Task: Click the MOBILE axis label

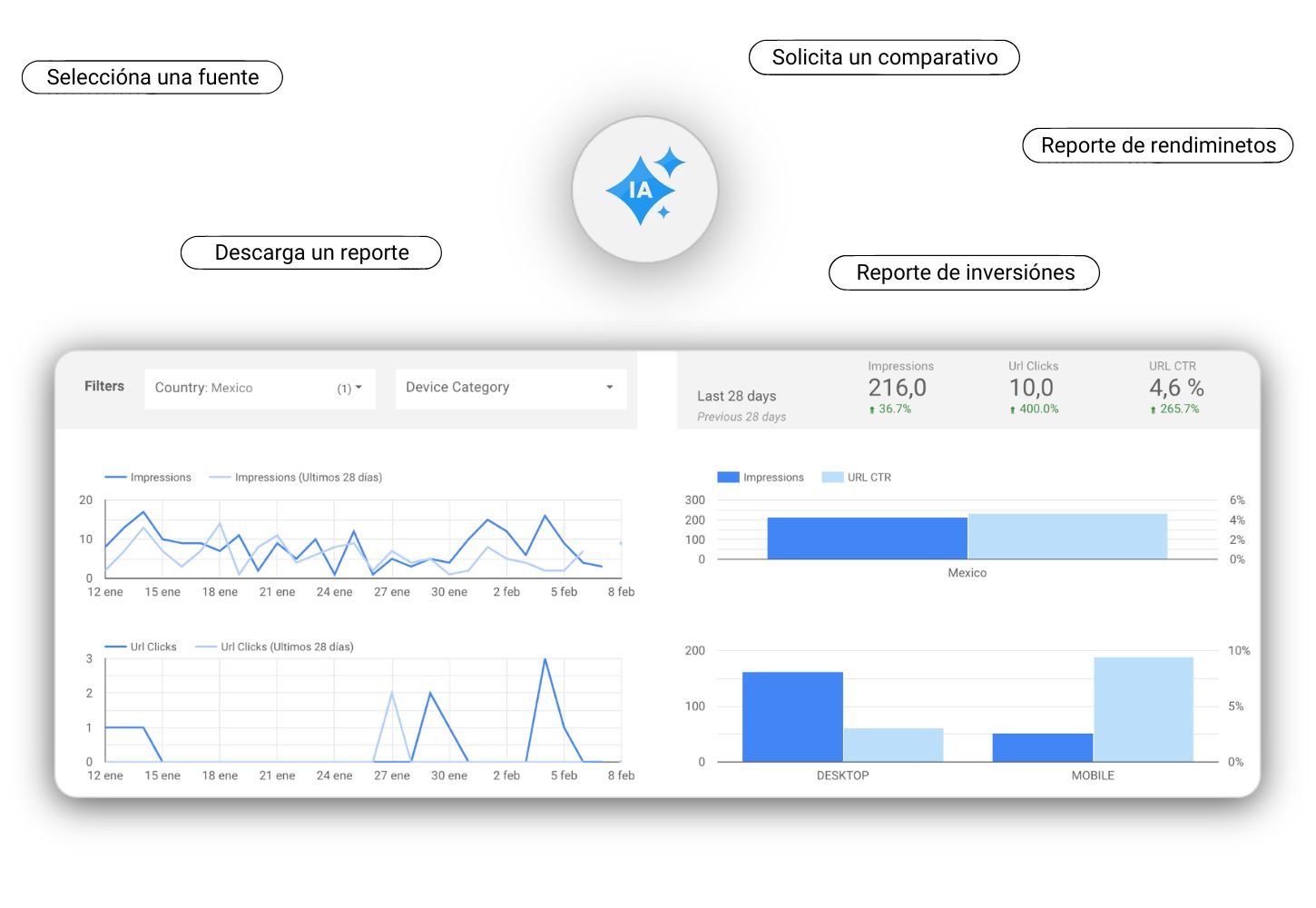Action: click(1093, 775)
